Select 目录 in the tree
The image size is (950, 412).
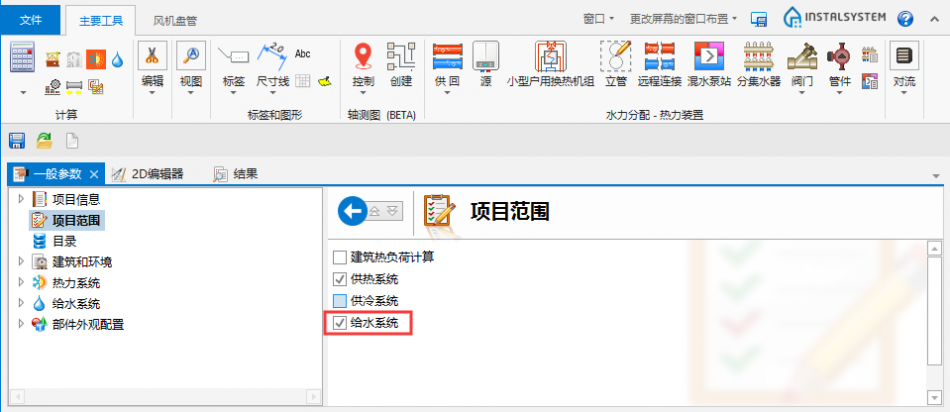(x=64, y=241)
